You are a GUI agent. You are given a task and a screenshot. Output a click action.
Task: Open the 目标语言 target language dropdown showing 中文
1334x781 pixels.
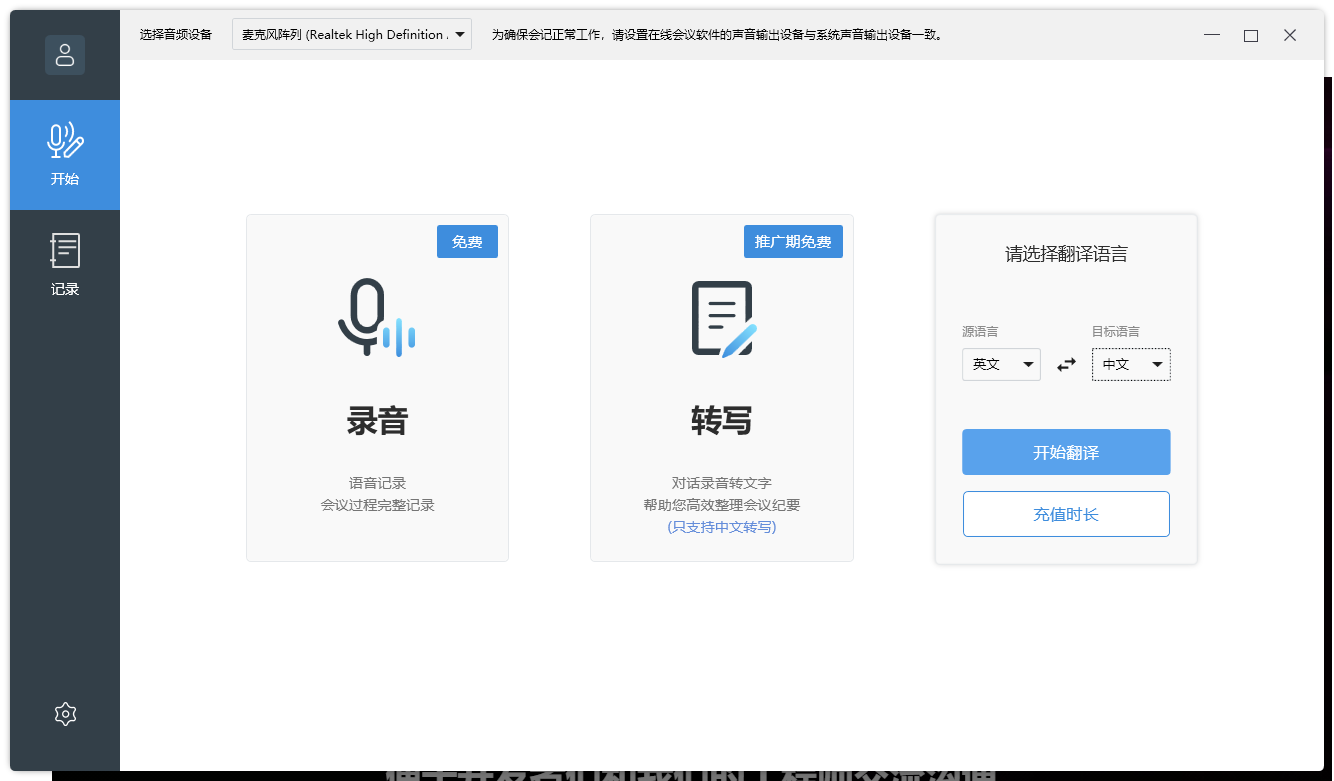pyautogui.click(x=1131, y=364)
